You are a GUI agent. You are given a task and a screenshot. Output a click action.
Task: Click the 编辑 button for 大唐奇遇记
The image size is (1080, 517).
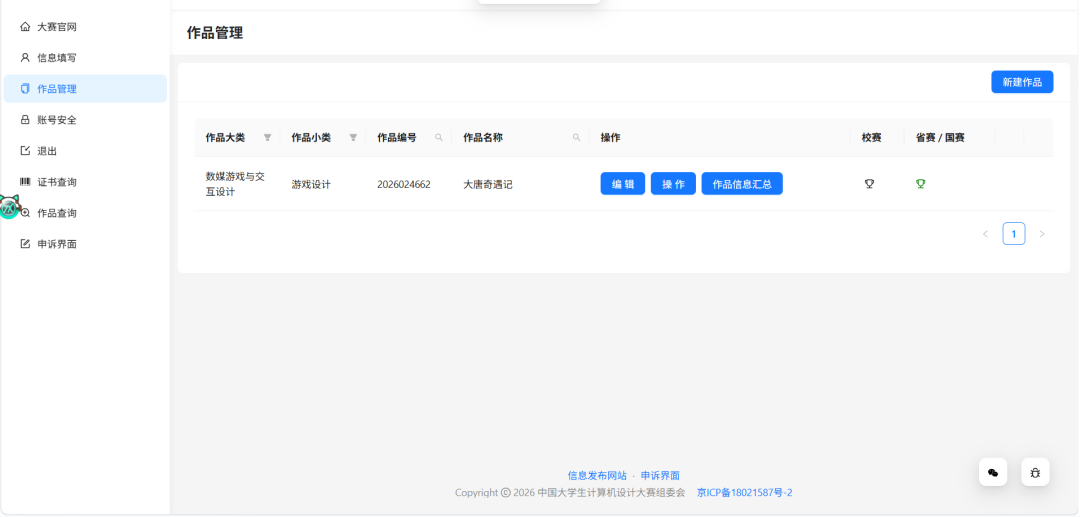pos(623,184)
